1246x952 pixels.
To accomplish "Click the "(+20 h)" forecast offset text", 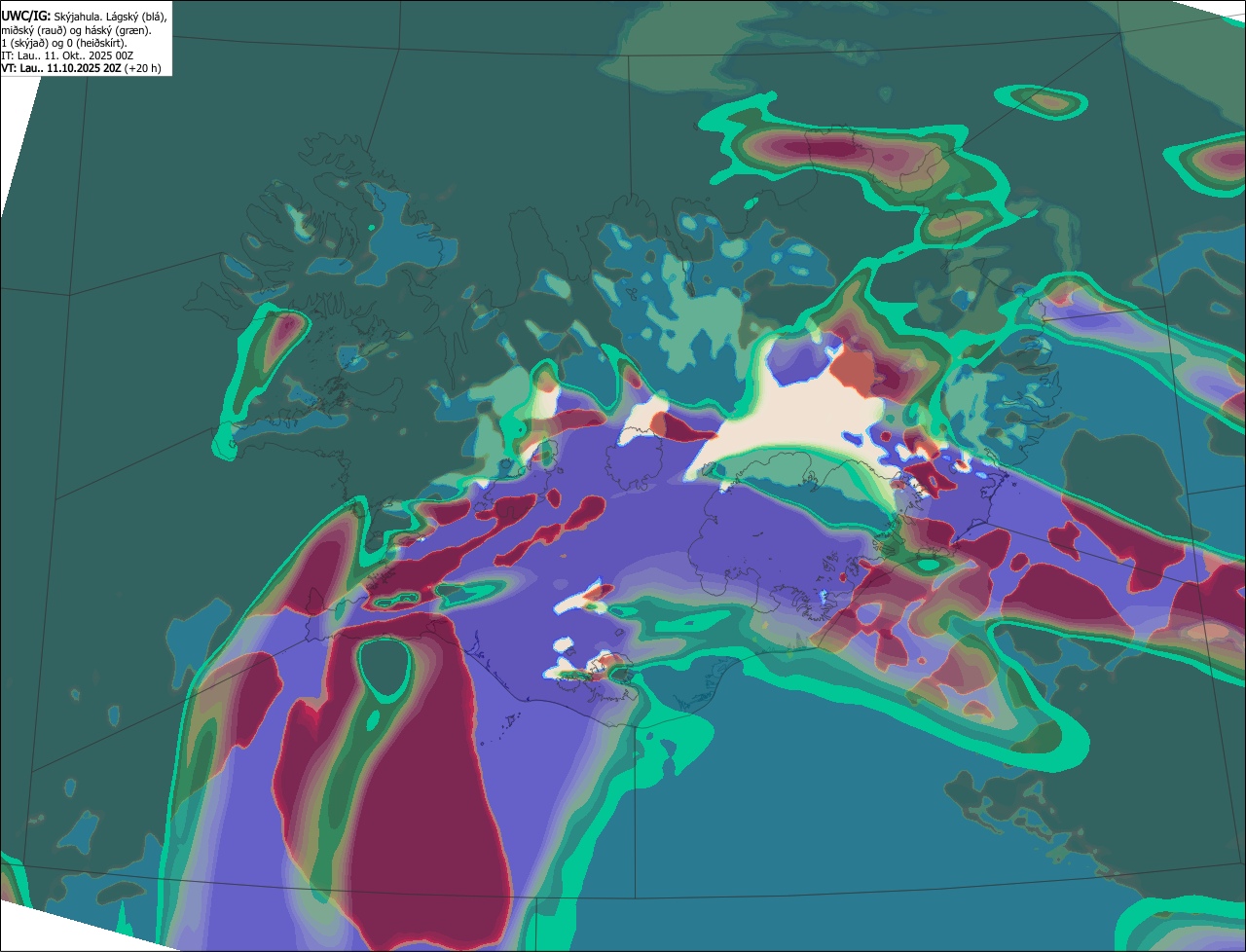I will [142, 68].
